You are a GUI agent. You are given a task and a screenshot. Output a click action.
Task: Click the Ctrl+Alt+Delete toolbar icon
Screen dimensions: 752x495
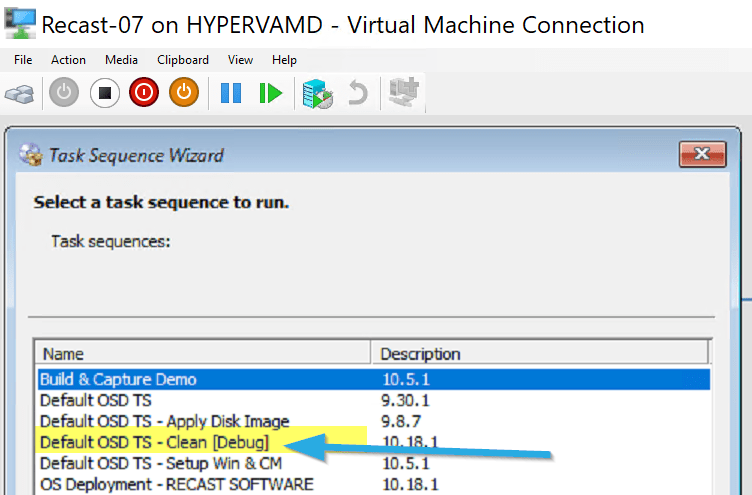pyautogui.click(x=18, y=94)
